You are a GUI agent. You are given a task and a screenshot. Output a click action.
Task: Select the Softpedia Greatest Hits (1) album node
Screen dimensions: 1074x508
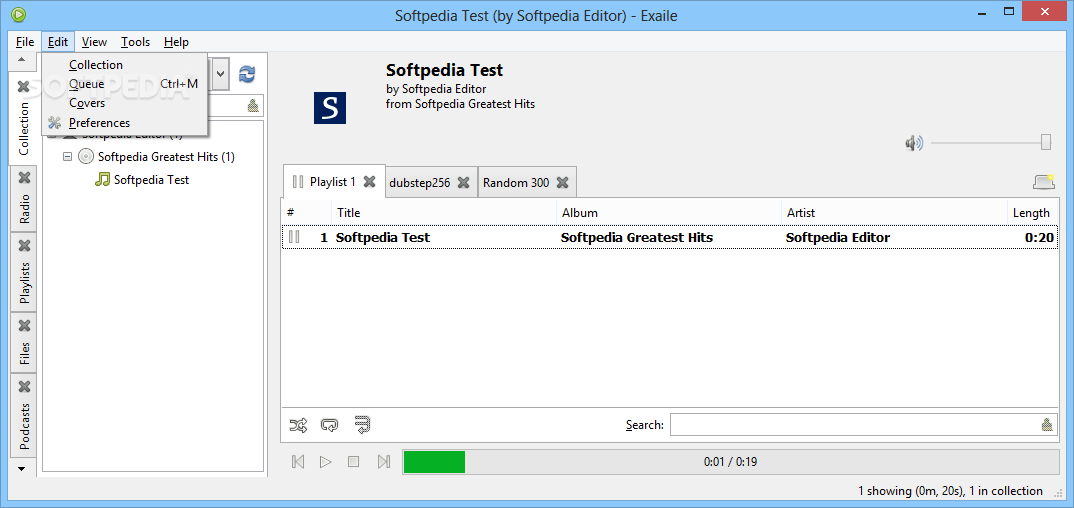coord(166,157)
